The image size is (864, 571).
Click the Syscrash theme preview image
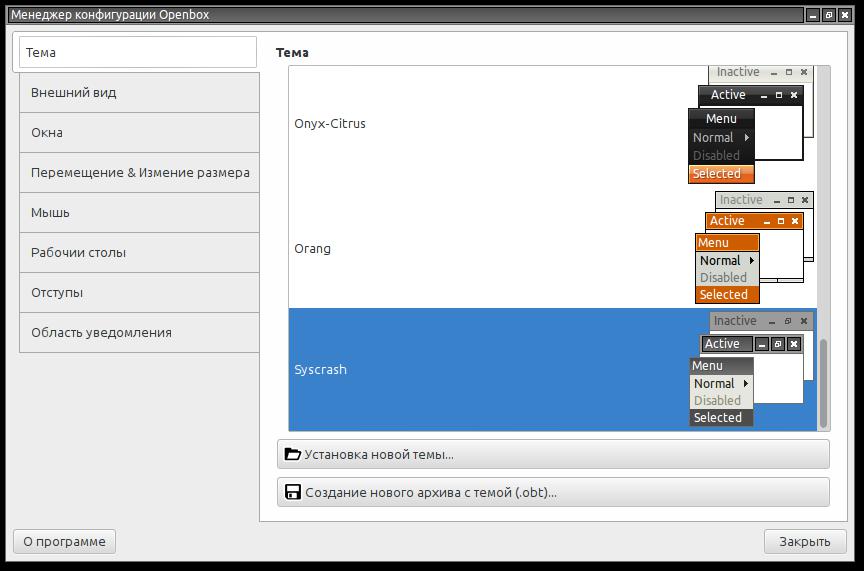pos(752,369)
